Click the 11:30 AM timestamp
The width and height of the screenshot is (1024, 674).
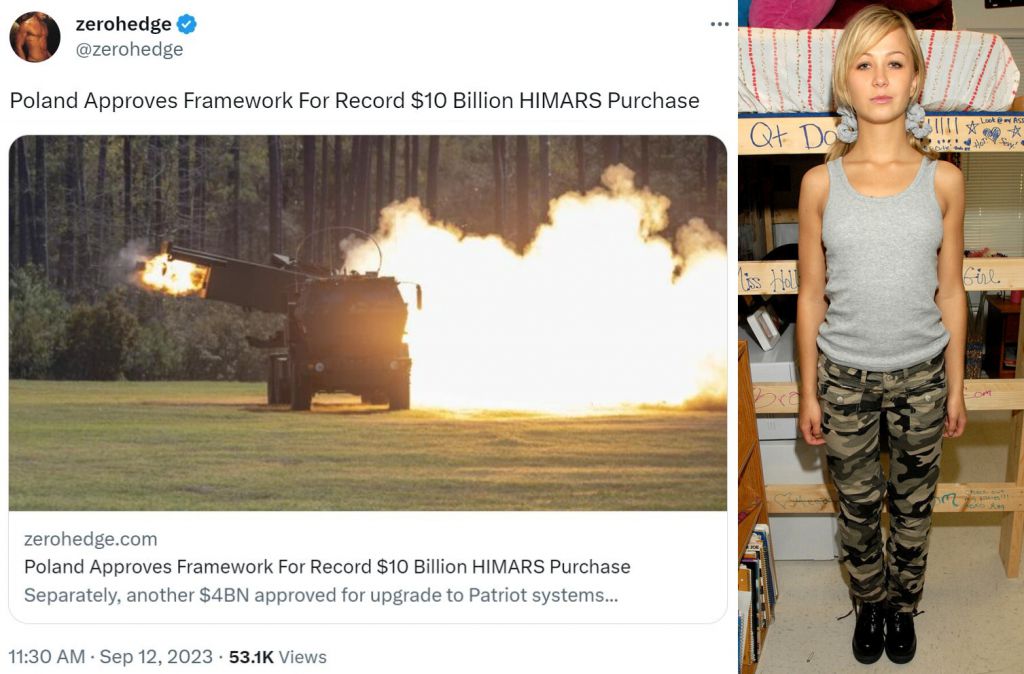[46, 656]
